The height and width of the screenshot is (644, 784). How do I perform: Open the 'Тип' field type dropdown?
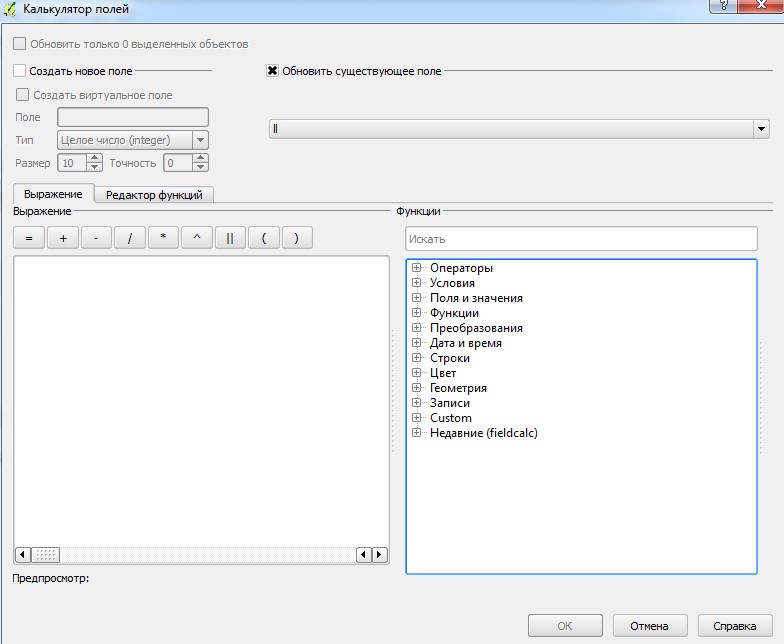133,140
